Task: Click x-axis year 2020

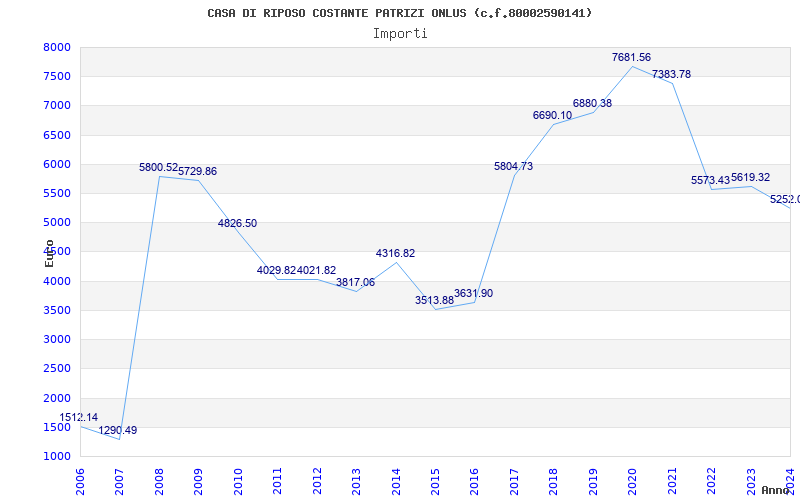Action: coord(633,483)
